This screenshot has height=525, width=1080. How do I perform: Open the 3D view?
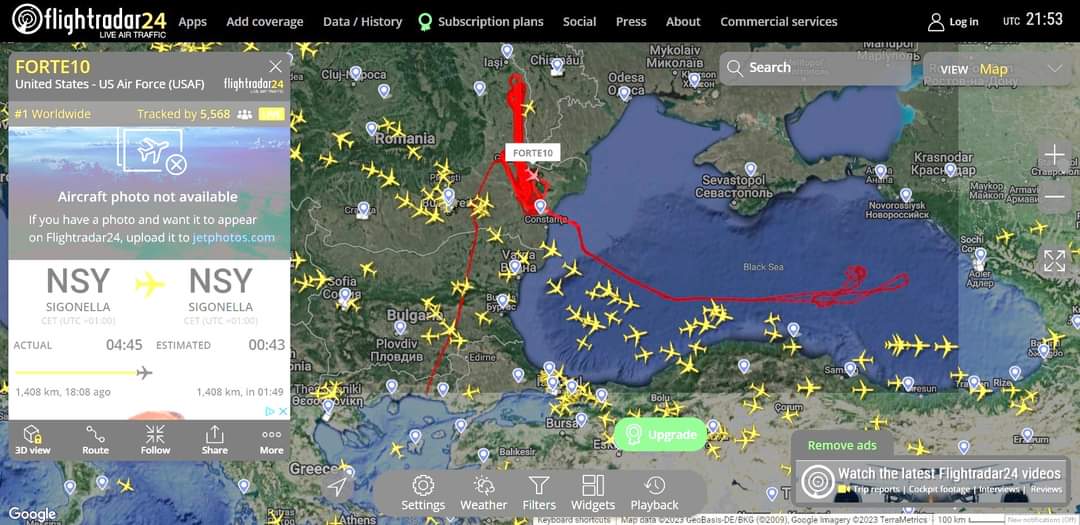pyautogui.click(x=32, y=440)
